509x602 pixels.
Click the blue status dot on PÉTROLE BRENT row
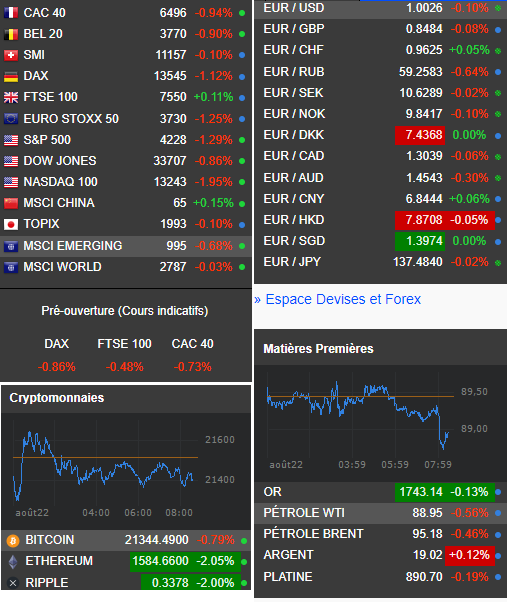[498, 534]
